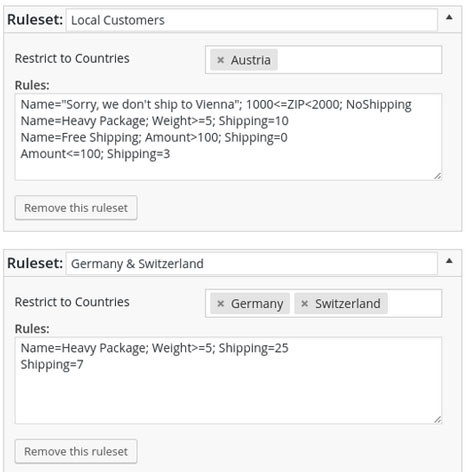Screen dimensions: 470x472
Task: Select the Austria tag label
Action: coord(251,60)
